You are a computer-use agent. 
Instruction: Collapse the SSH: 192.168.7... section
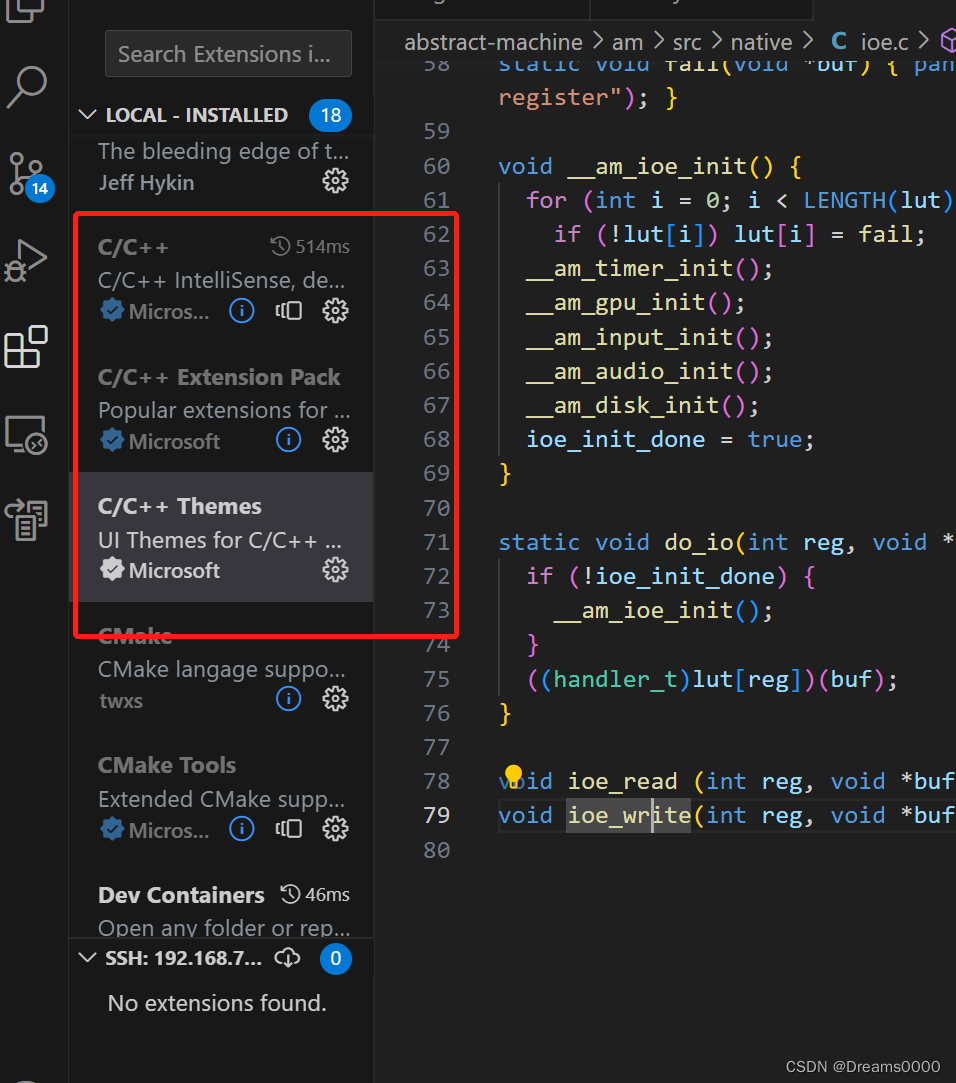(x=88, y=958)
